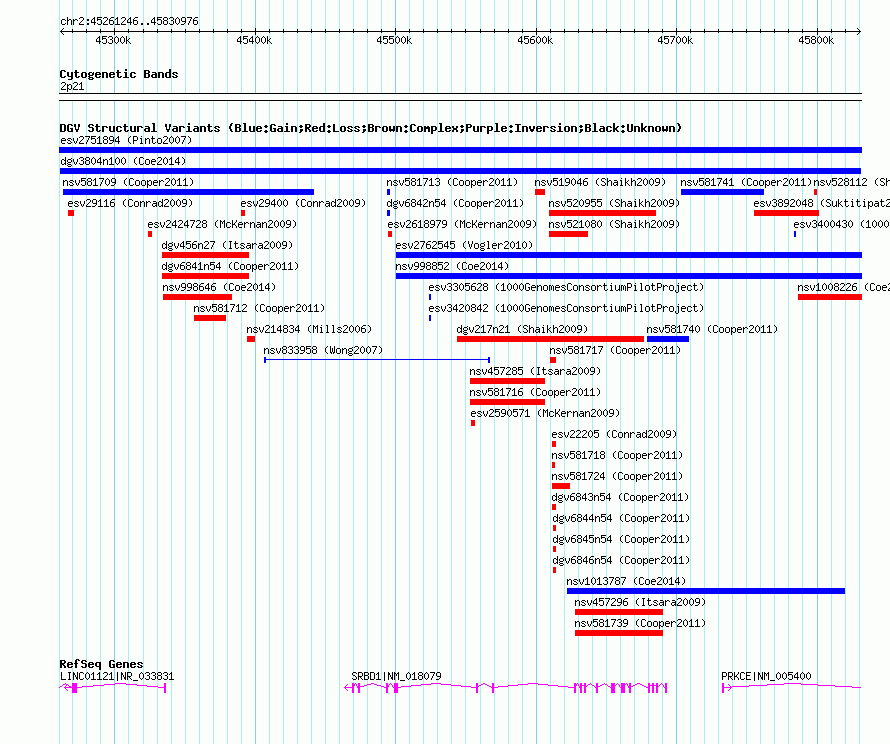Select the dgv3804n100 (Coe2014) variant label

(123, 161)
